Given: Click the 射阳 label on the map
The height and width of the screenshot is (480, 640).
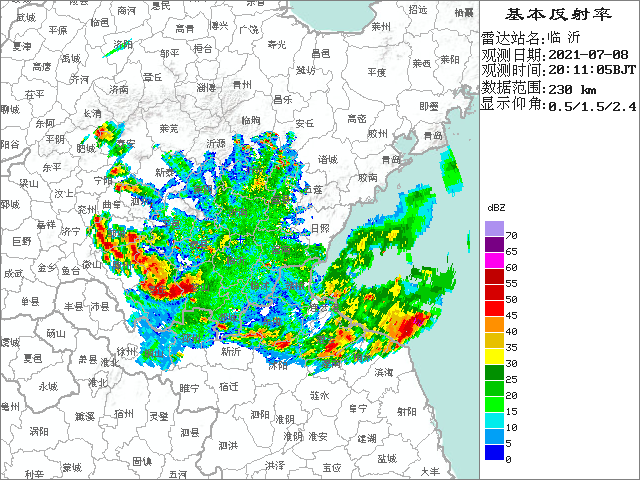Looking at the screenshot, I should click(406, 410).
